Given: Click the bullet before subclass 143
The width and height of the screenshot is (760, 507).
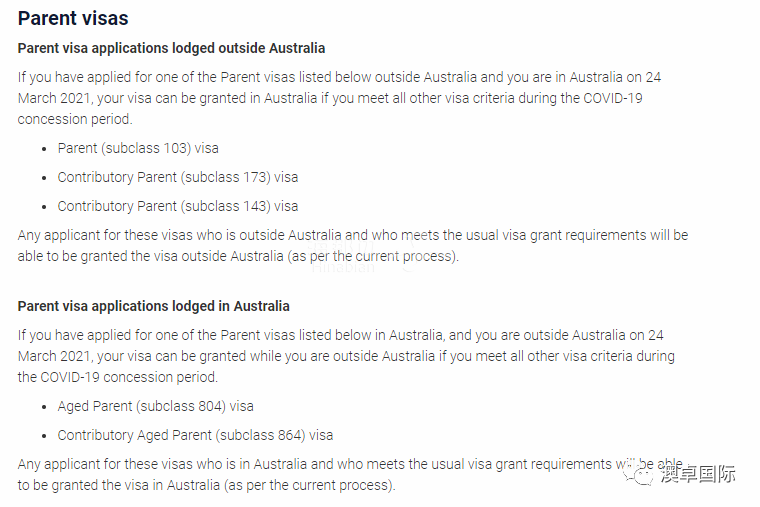Looking at the screenshot, I should click(x=44, y=207).
